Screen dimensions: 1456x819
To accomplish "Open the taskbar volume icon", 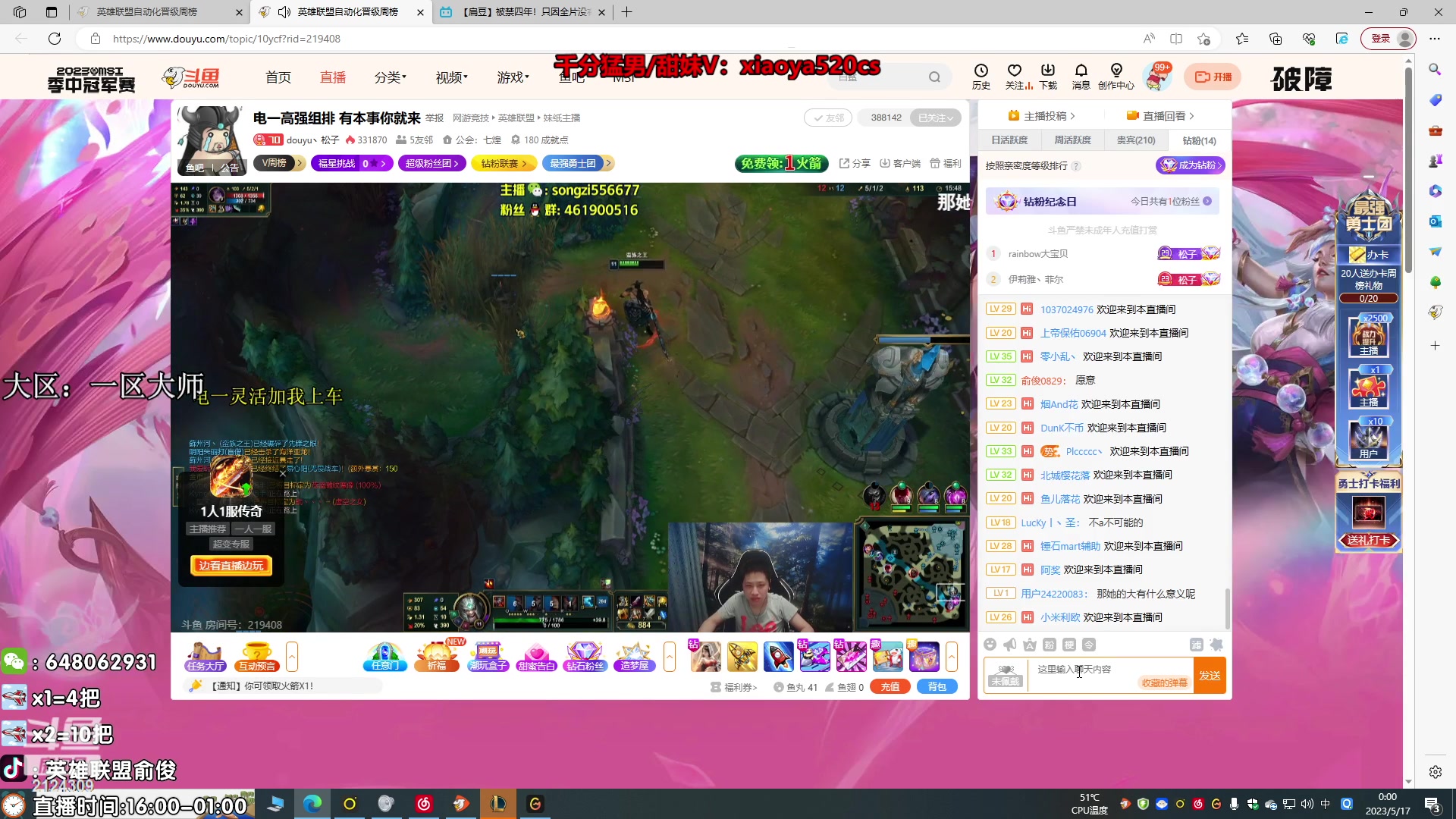I will [1307, 804].
